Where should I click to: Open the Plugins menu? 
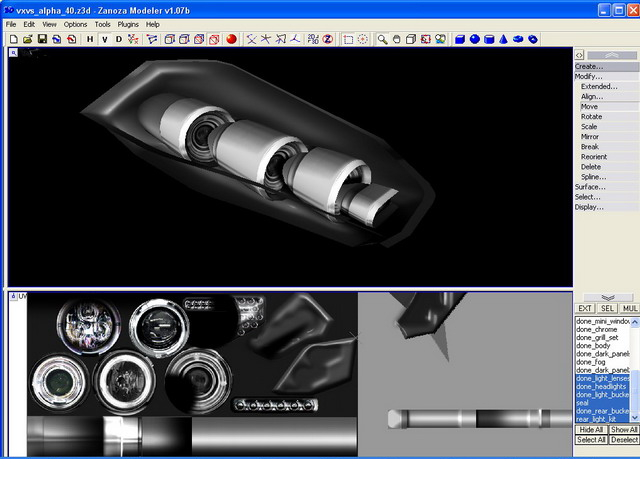128,24
